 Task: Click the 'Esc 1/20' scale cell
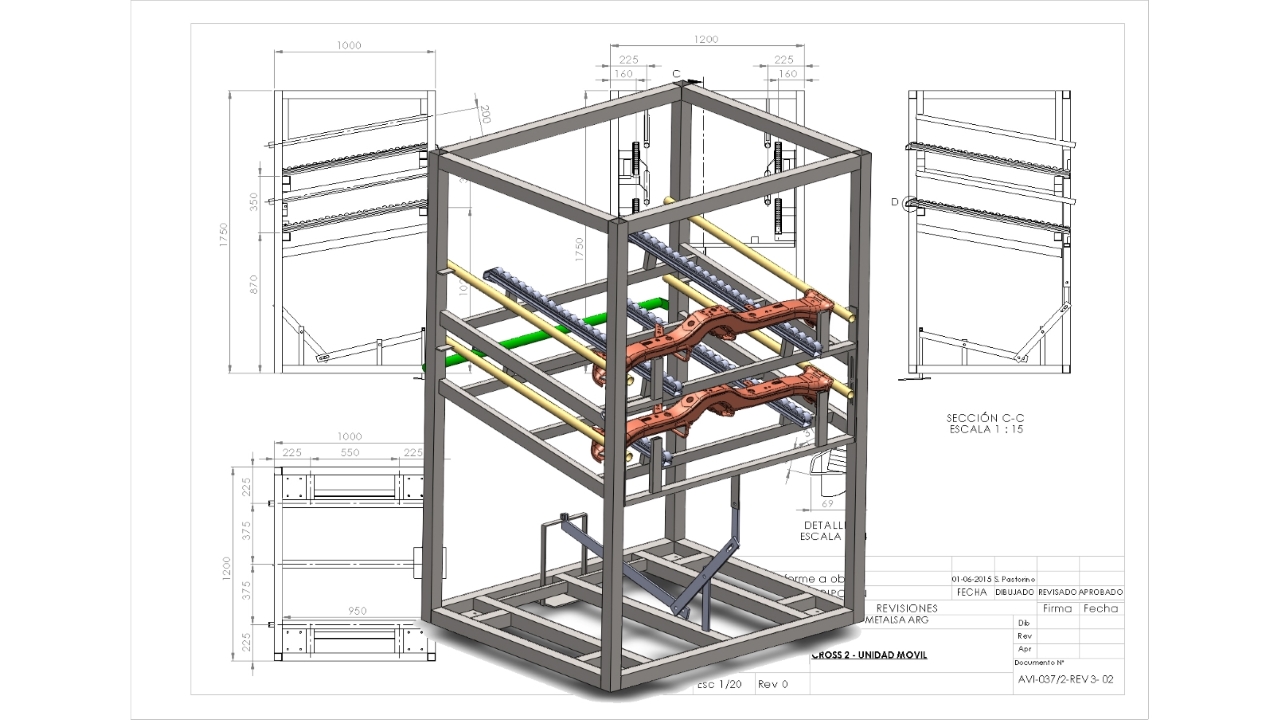pyautogui.click(x=718, y=684)
